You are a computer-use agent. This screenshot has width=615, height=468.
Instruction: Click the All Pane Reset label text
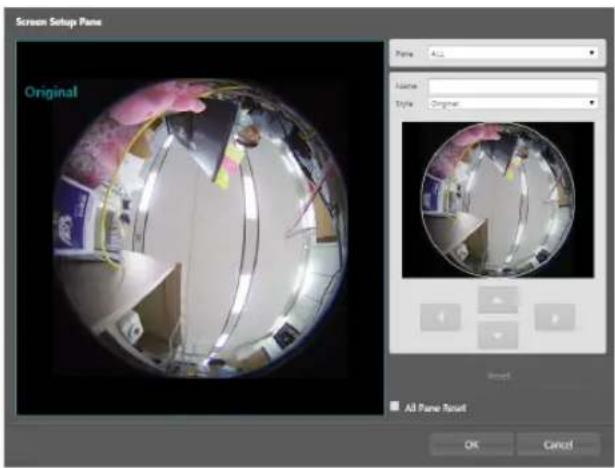435,408
